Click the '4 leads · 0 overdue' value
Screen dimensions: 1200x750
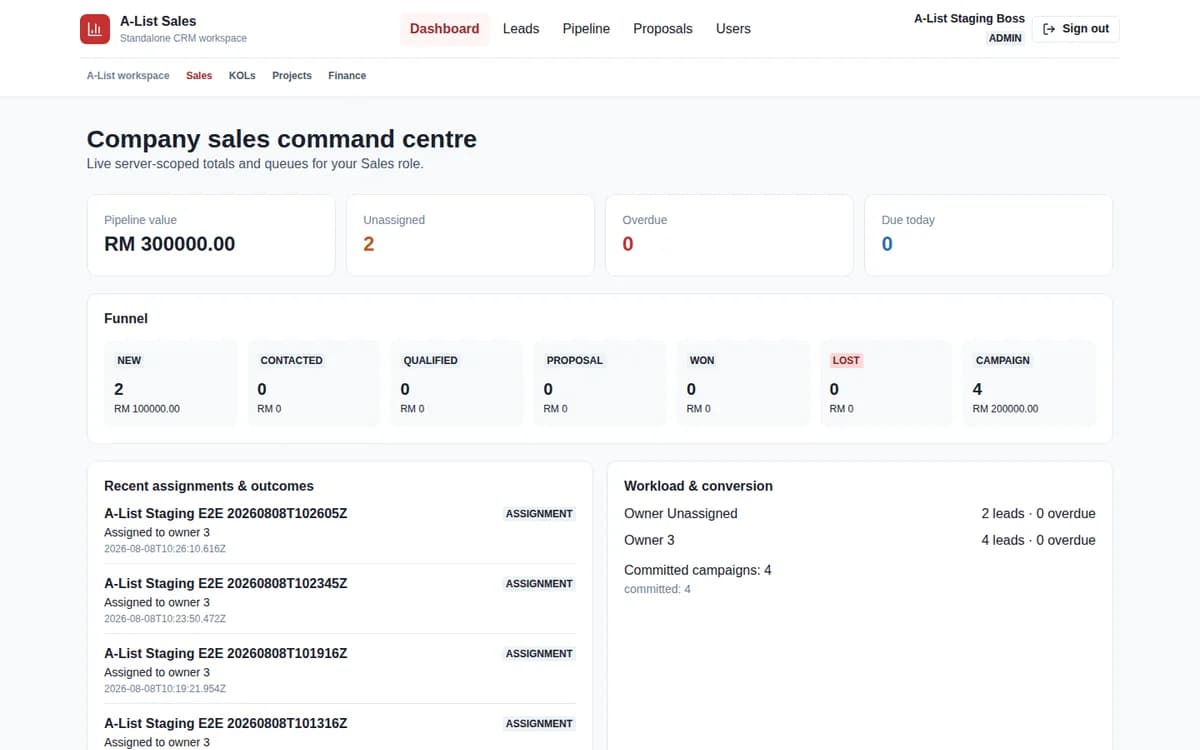[1038, 540]
